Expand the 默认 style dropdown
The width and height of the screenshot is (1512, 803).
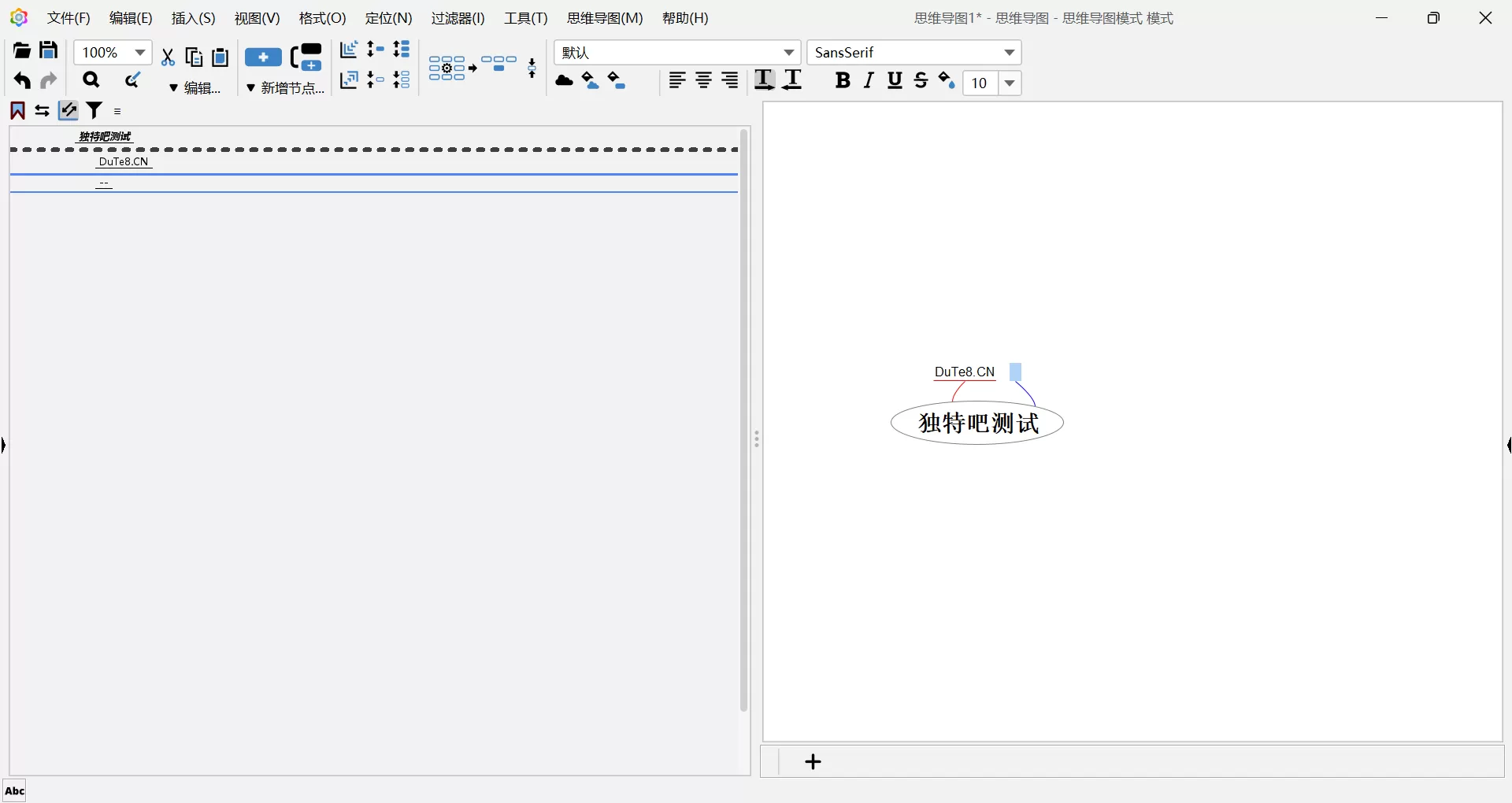pyautogui.click(x=788, y=53)
